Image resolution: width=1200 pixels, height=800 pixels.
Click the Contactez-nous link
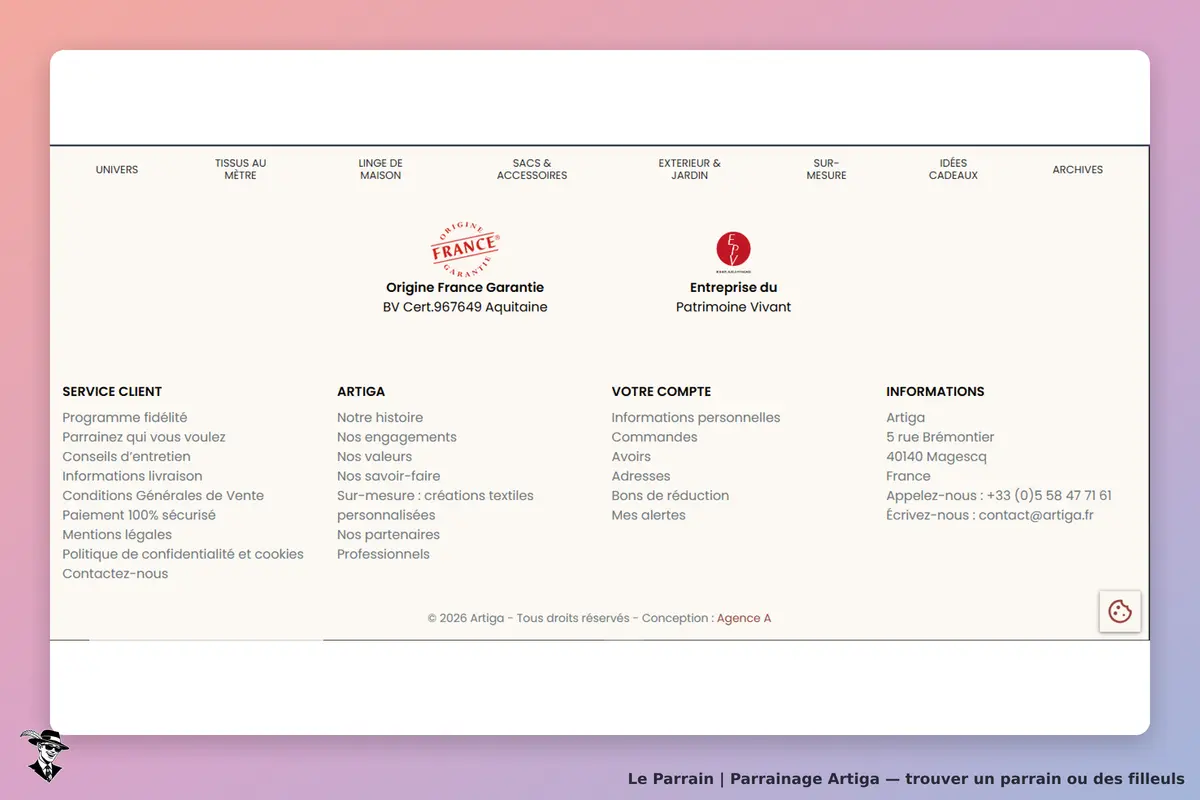[x=115, y=574]
